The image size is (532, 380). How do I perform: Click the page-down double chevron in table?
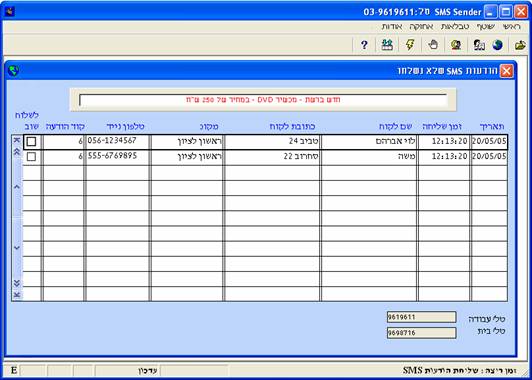point(17,283)
